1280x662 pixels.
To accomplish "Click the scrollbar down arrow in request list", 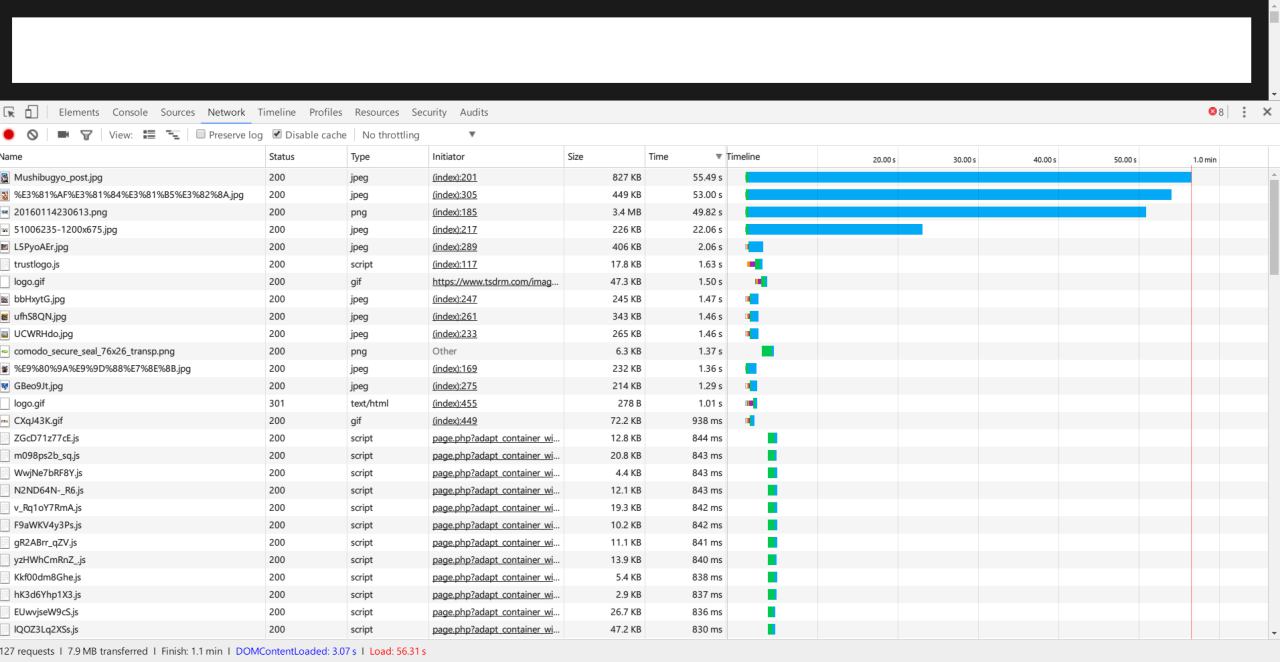I will click(x=1273, y=632).
